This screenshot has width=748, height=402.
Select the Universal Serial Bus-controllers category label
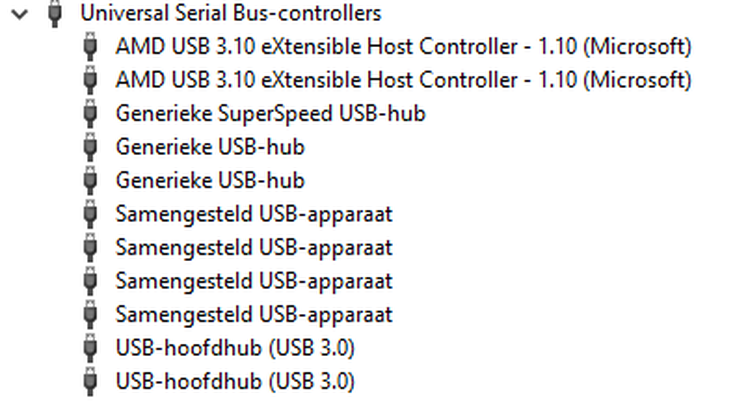click(231, 13)
